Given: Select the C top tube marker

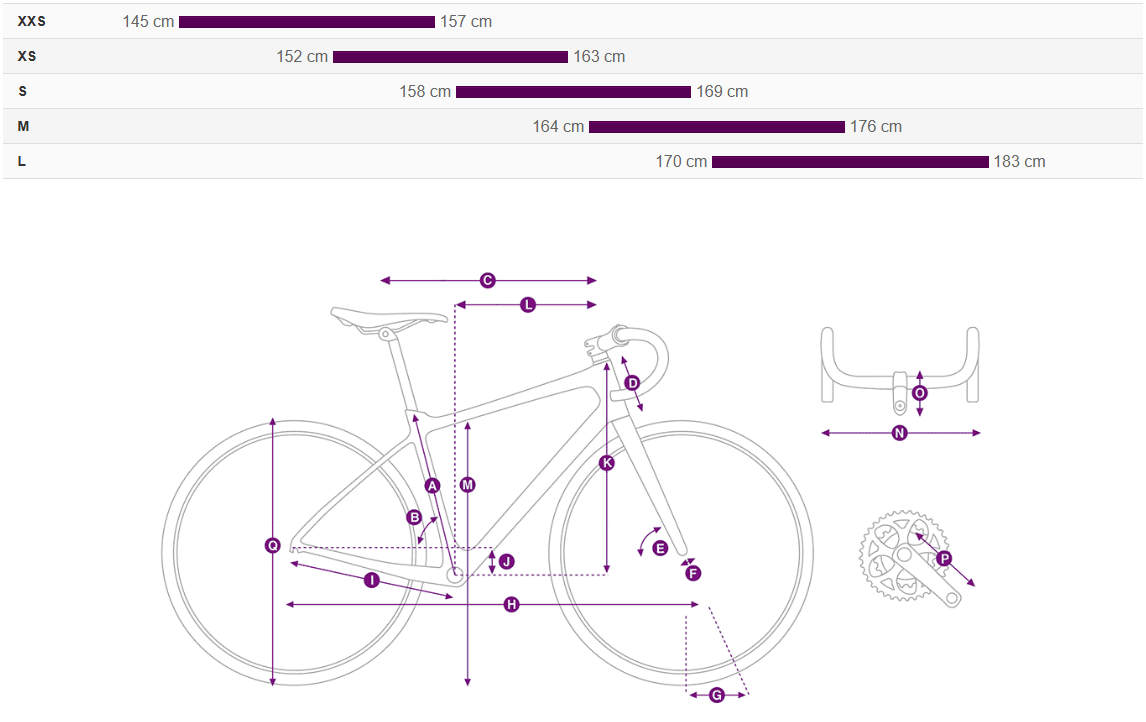Looking at the screenshot, I should [488, 281].
